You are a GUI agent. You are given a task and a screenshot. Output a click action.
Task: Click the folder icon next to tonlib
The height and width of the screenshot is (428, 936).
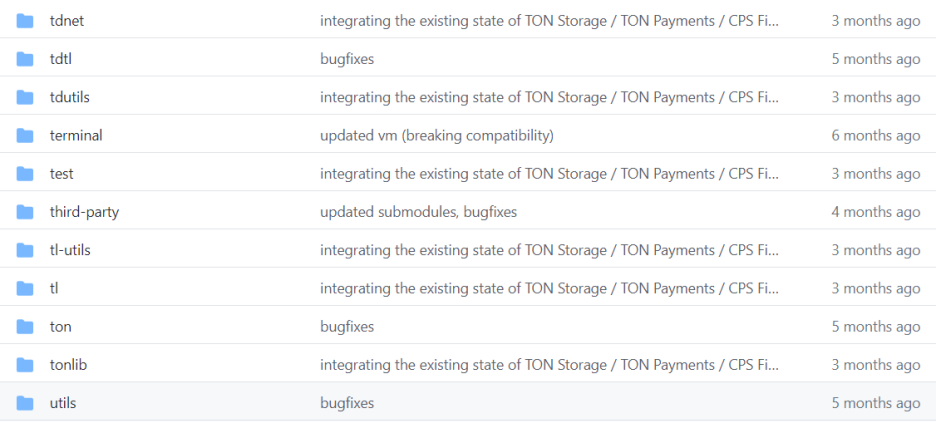point(24,365)
